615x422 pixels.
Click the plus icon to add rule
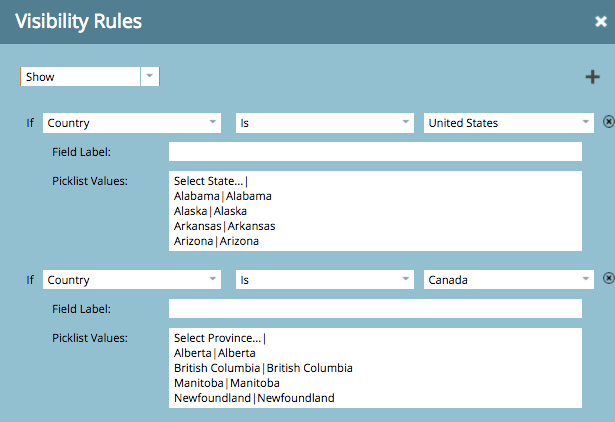click(593, 77)
